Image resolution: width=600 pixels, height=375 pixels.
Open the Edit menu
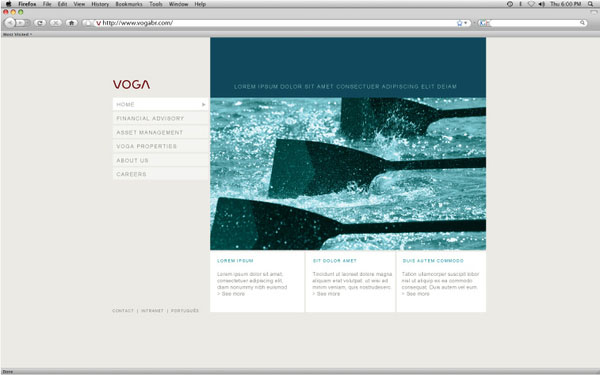(x=62, y=4)
